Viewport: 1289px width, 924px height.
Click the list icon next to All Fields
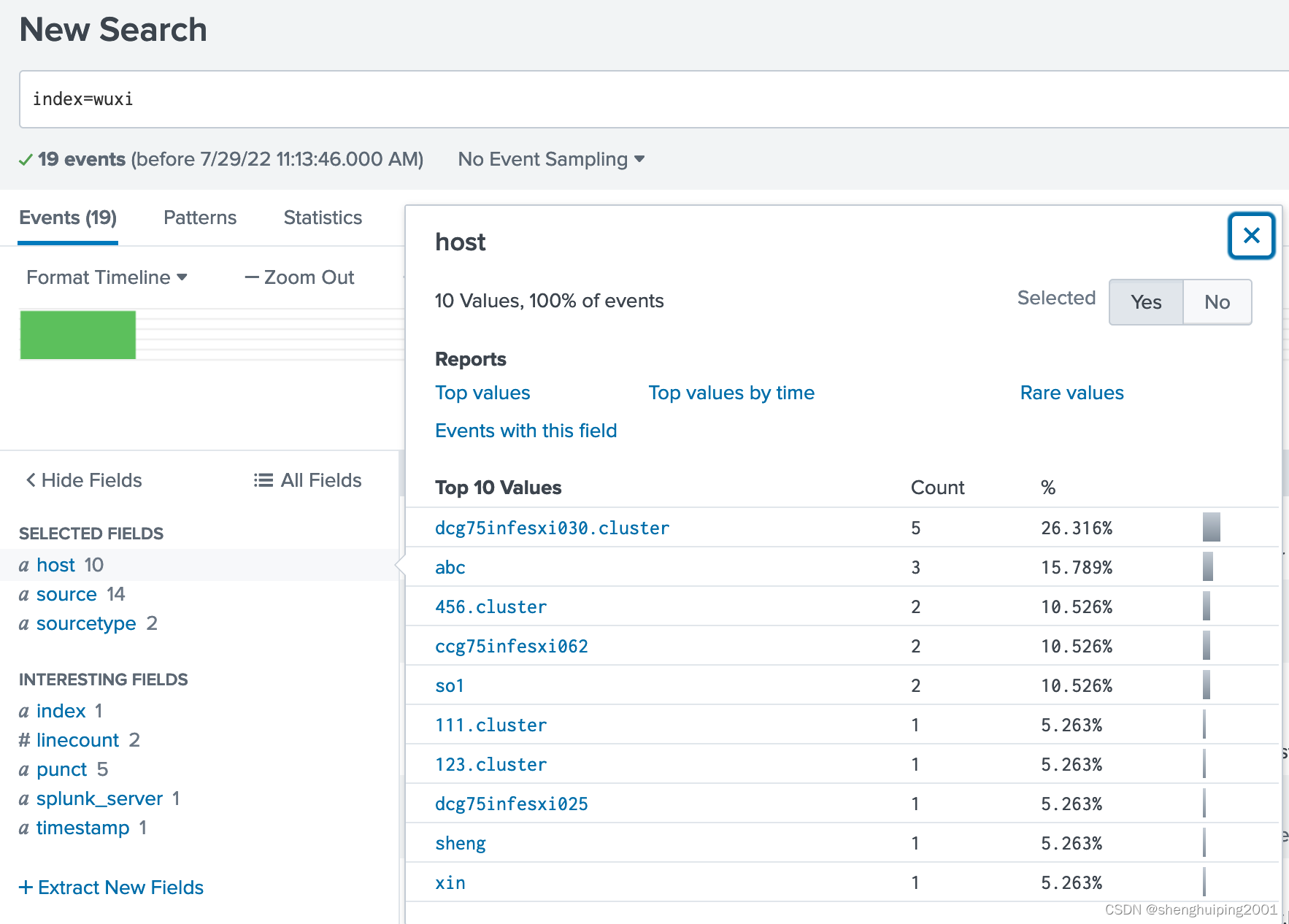tap(261, 480)
